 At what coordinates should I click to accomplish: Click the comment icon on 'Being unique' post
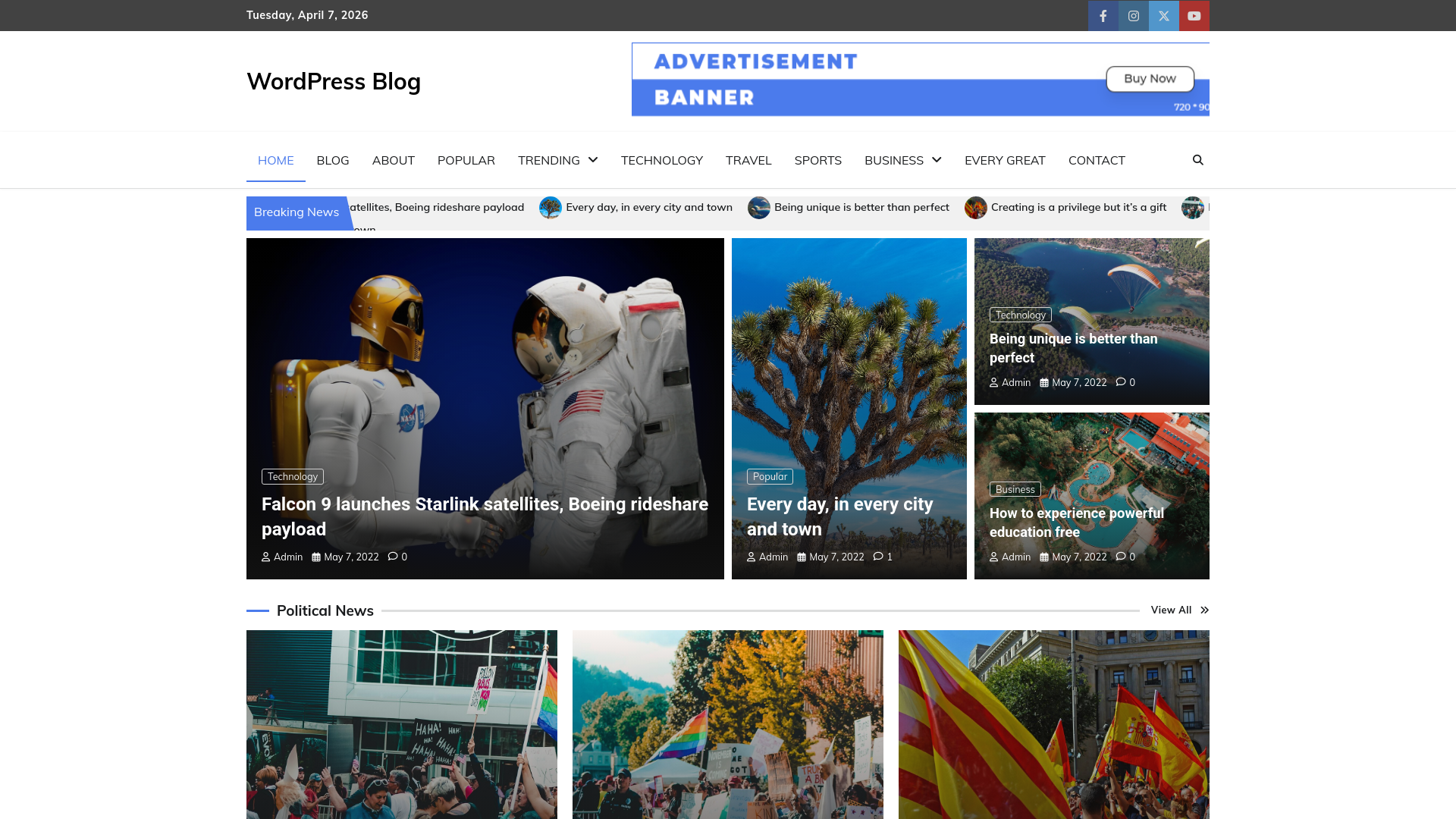(1121, 382)
